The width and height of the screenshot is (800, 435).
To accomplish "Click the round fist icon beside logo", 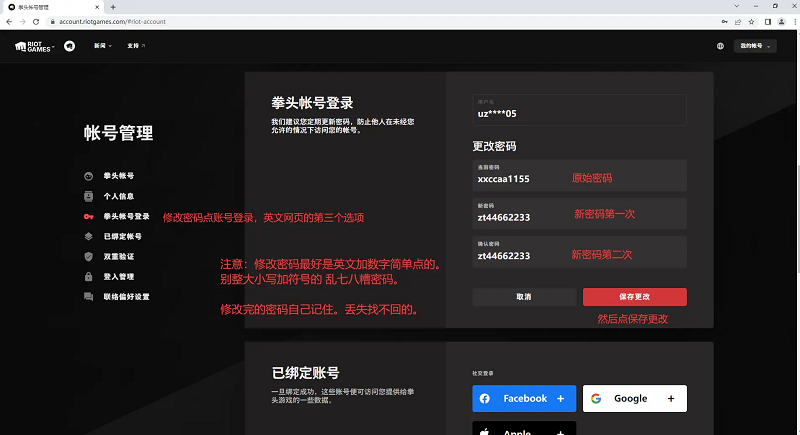I will point(69,46).
